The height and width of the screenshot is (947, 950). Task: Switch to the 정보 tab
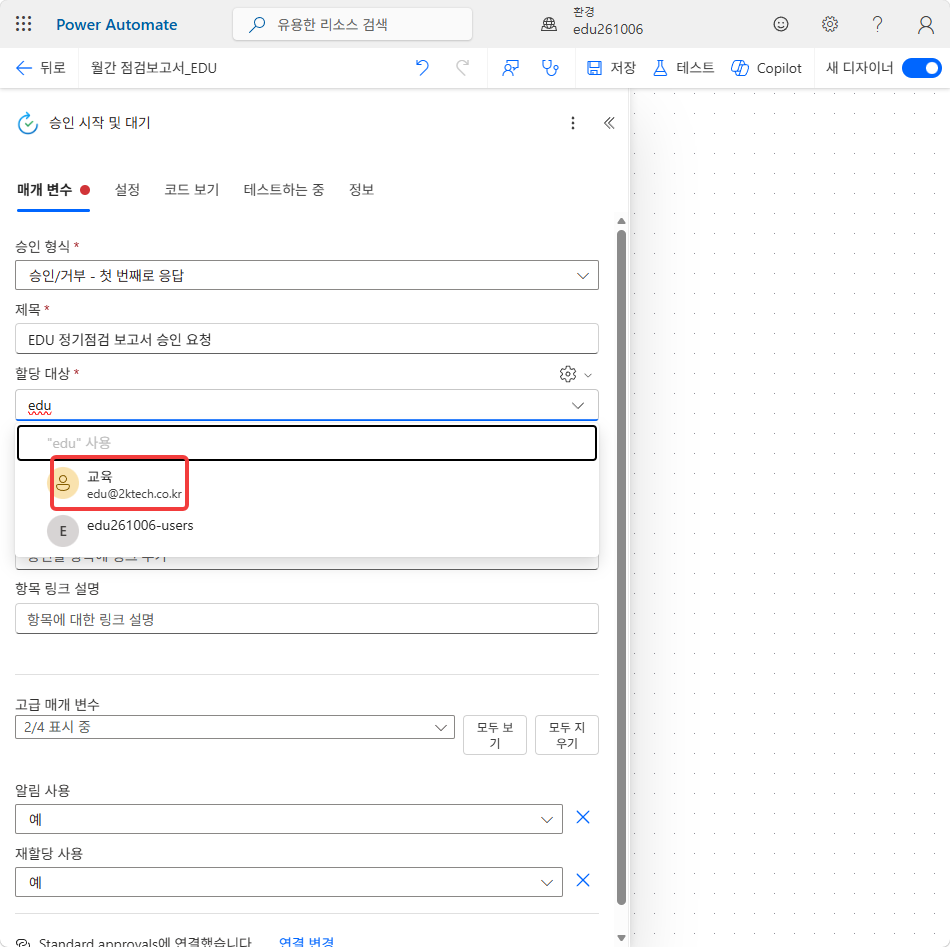coord(361,190)
